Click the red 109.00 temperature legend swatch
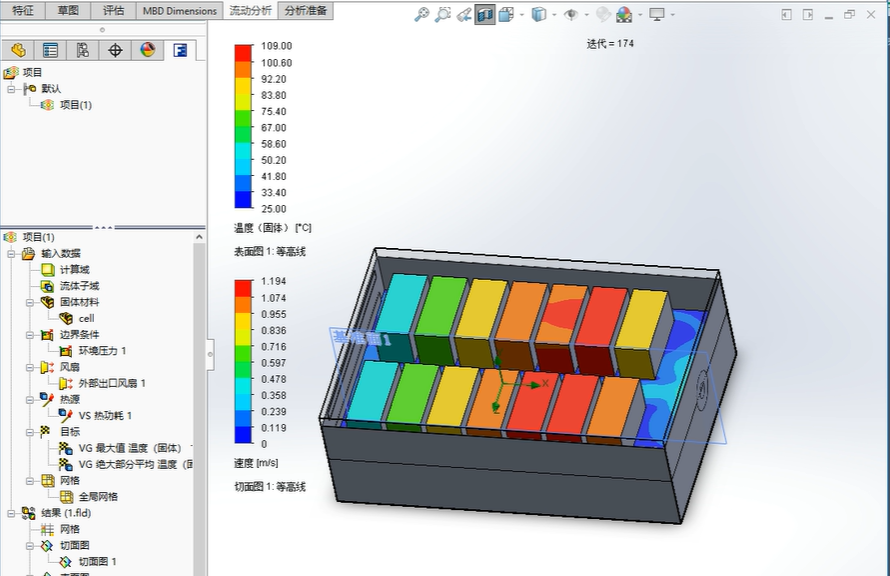 [x=243, y=53]
